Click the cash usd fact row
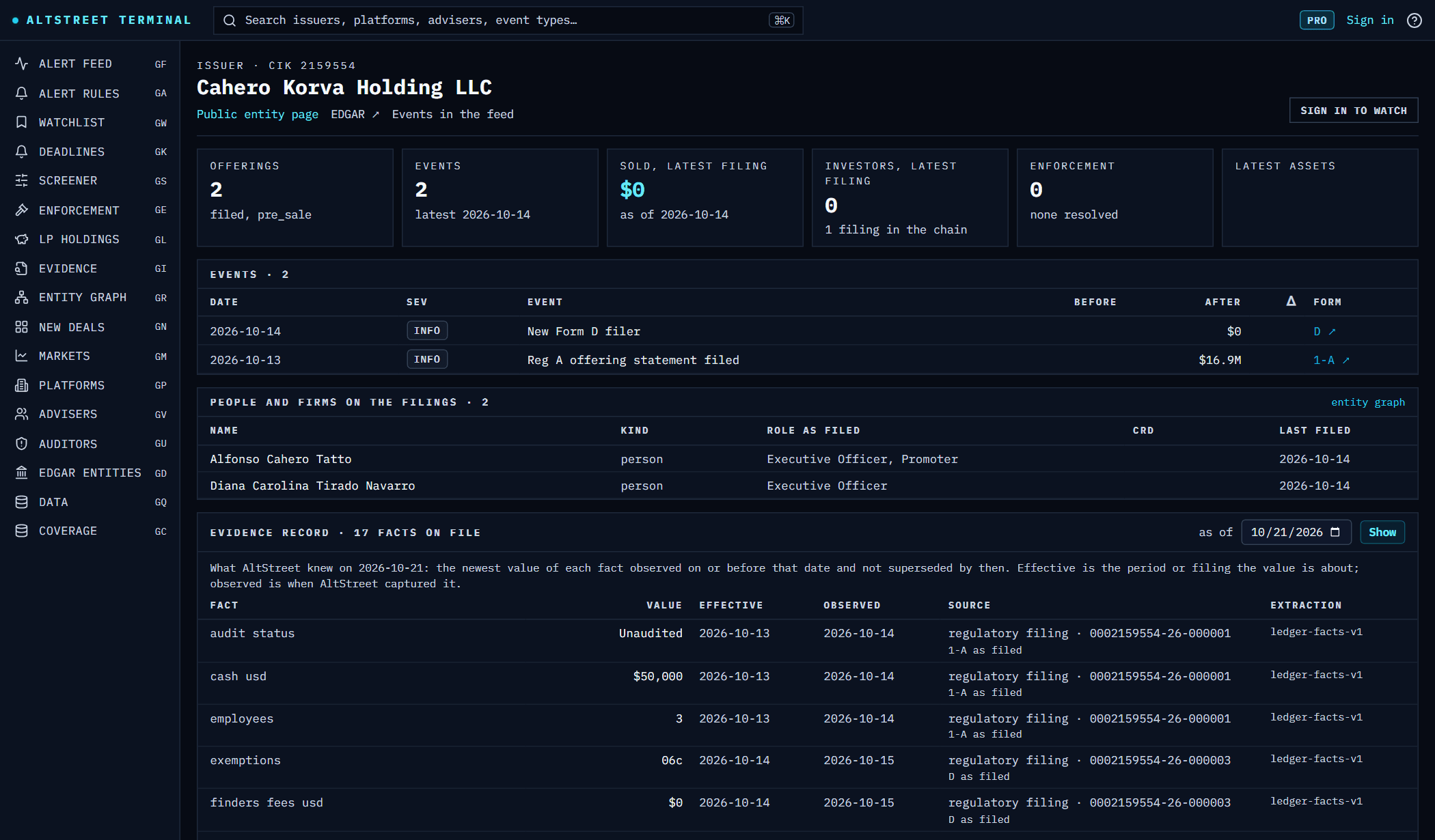The height and width of the screenshot is (840, 1435). (807, 684)
